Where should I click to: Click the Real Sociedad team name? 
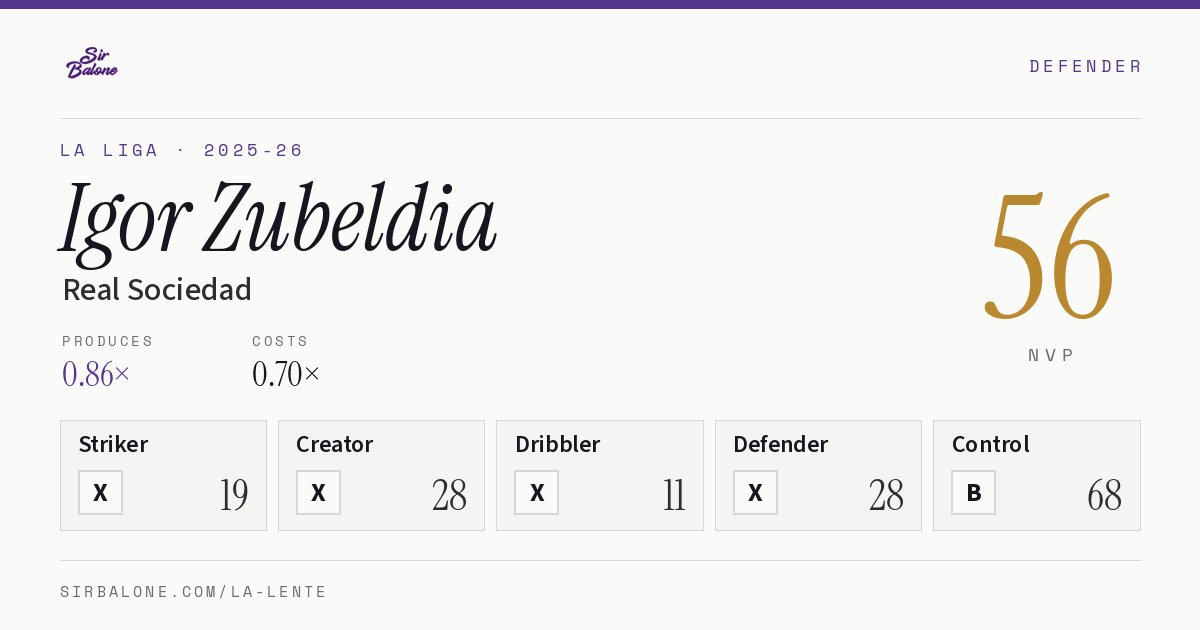click(x=157, y=290)
